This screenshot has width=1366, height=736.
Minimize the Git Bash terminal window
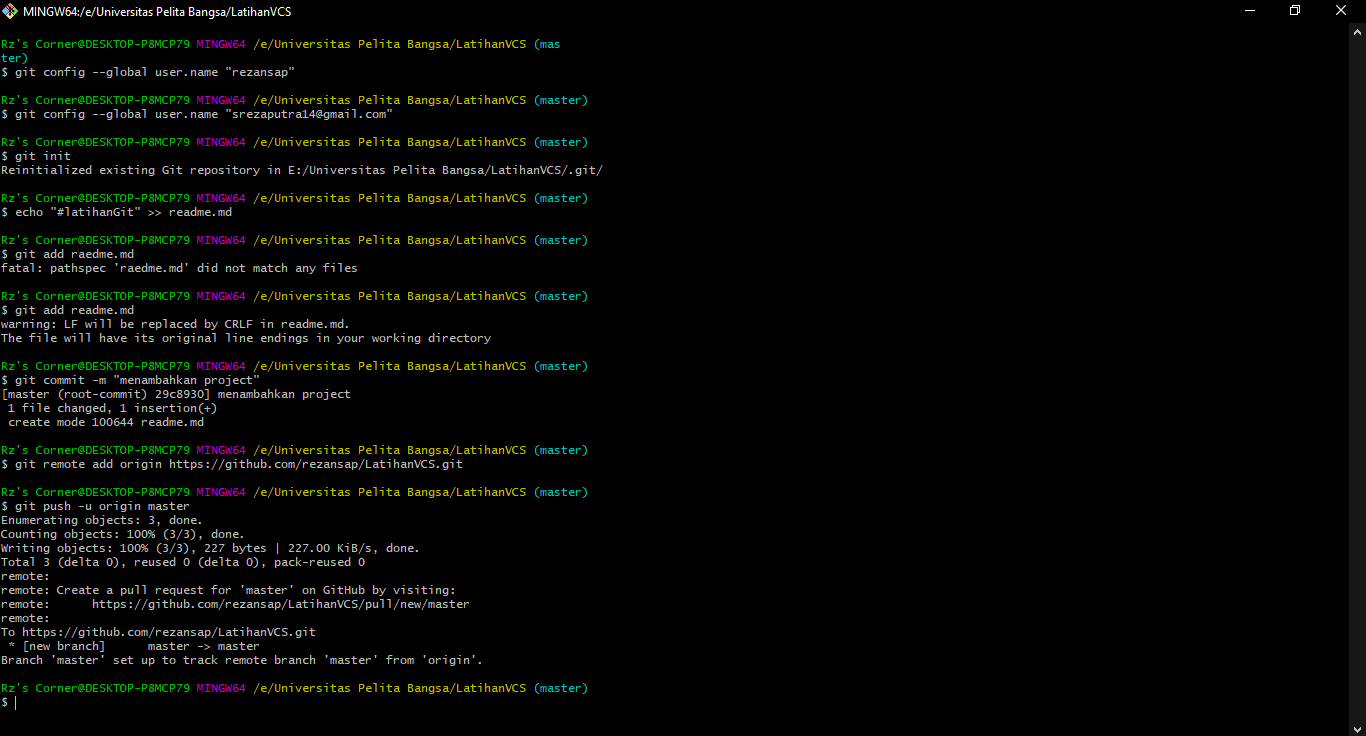click(x=1251, y=10)
